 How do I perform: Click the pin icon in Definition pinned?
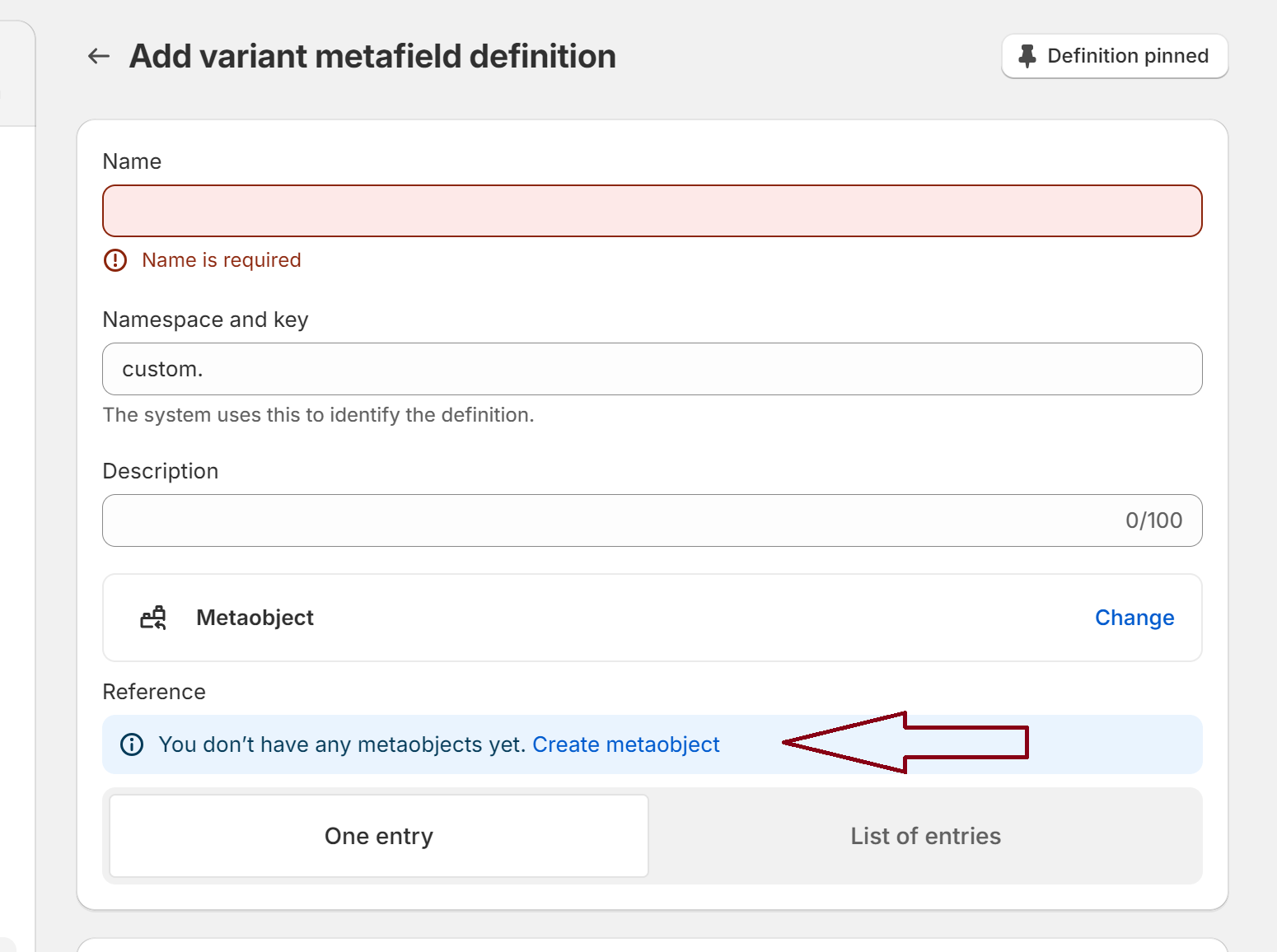click(1027, 56)
